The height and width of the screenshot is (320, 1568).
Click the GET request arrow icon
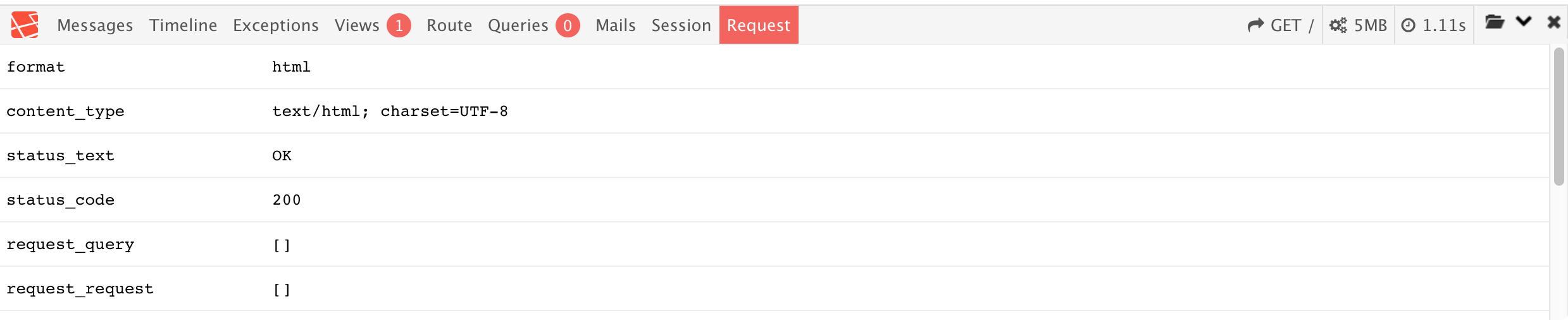click(1255, 25)
